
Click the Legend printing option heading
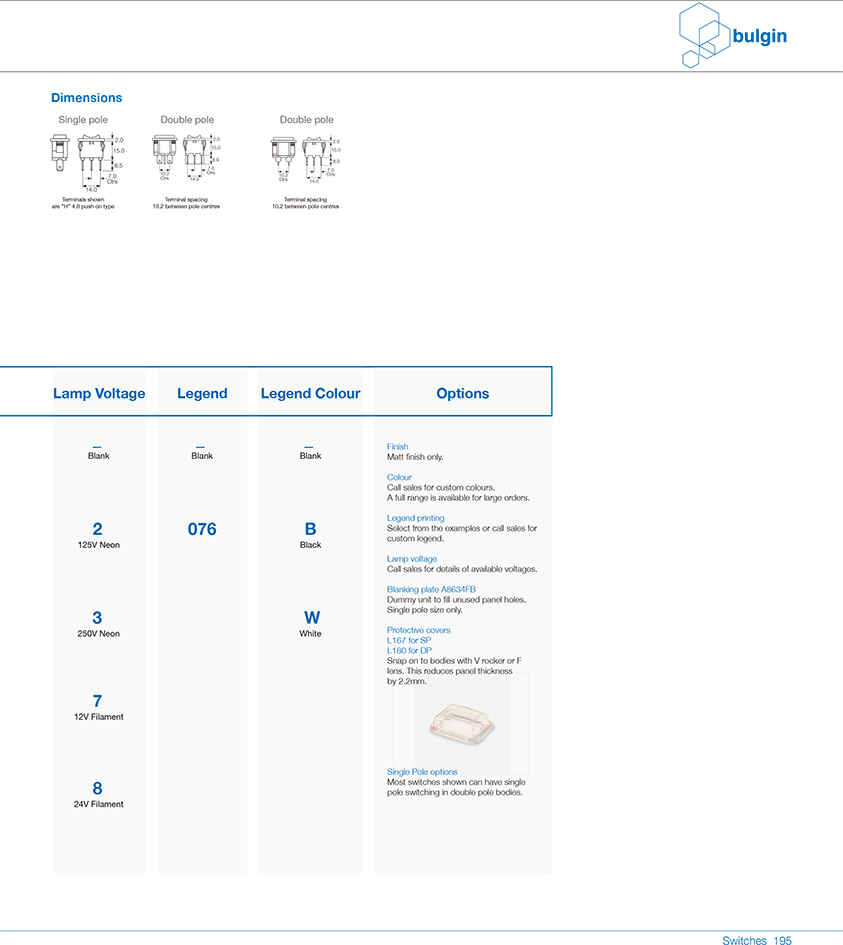click(x=415, y=518)
